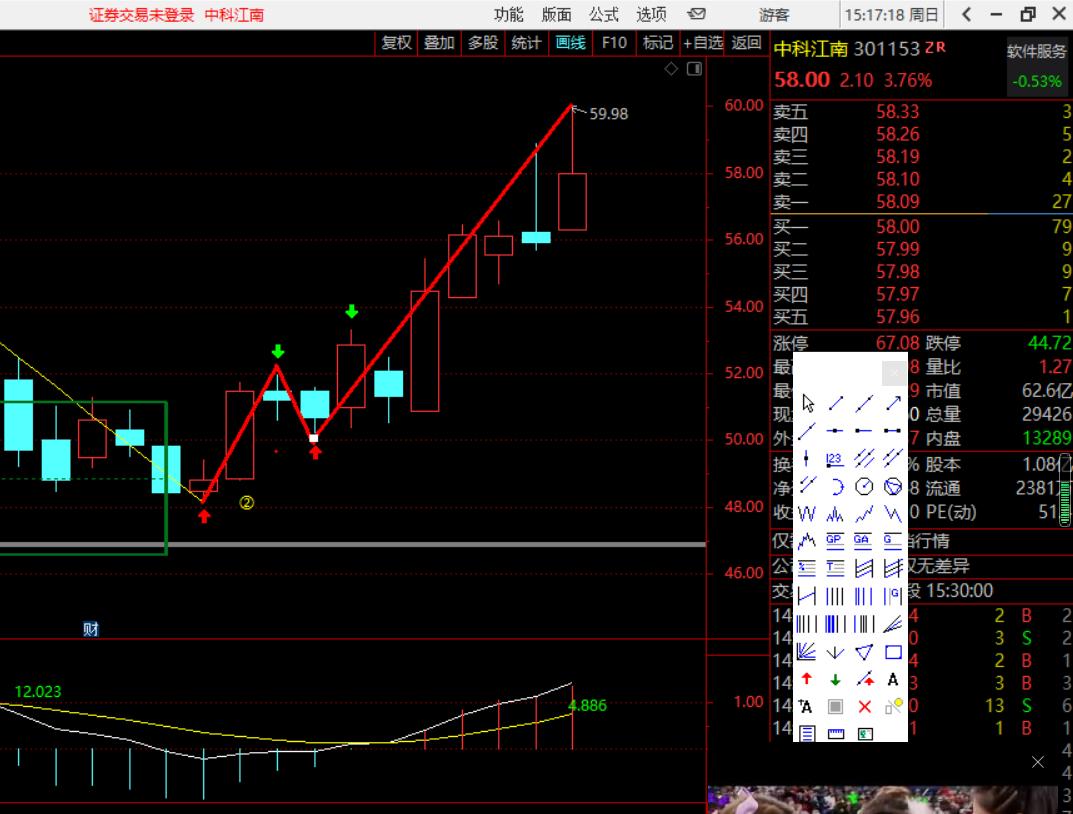The image size is (1073, 814).
Task: Choose the red X delete drawing tool
Action: tap(864, 707)
